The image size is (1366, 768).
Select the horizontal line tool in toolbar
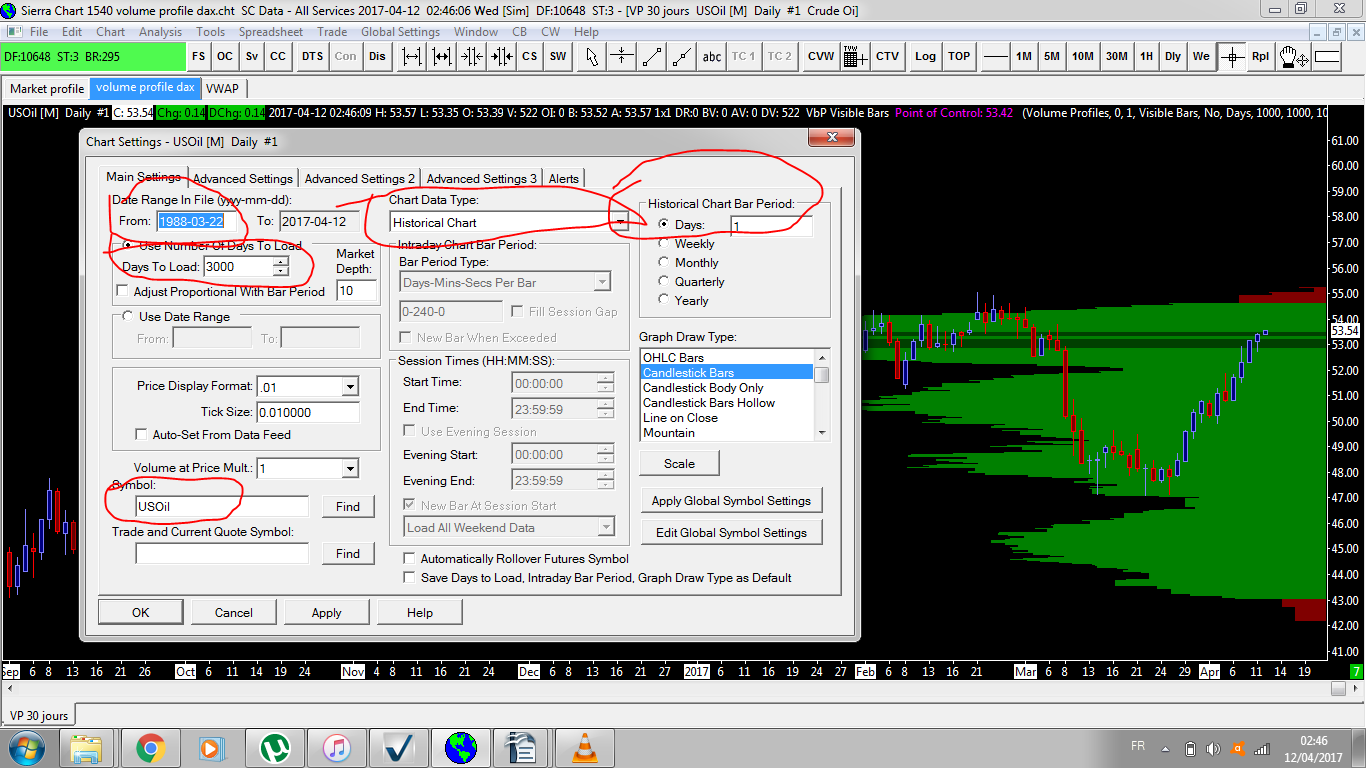click(x=995, y=56)
